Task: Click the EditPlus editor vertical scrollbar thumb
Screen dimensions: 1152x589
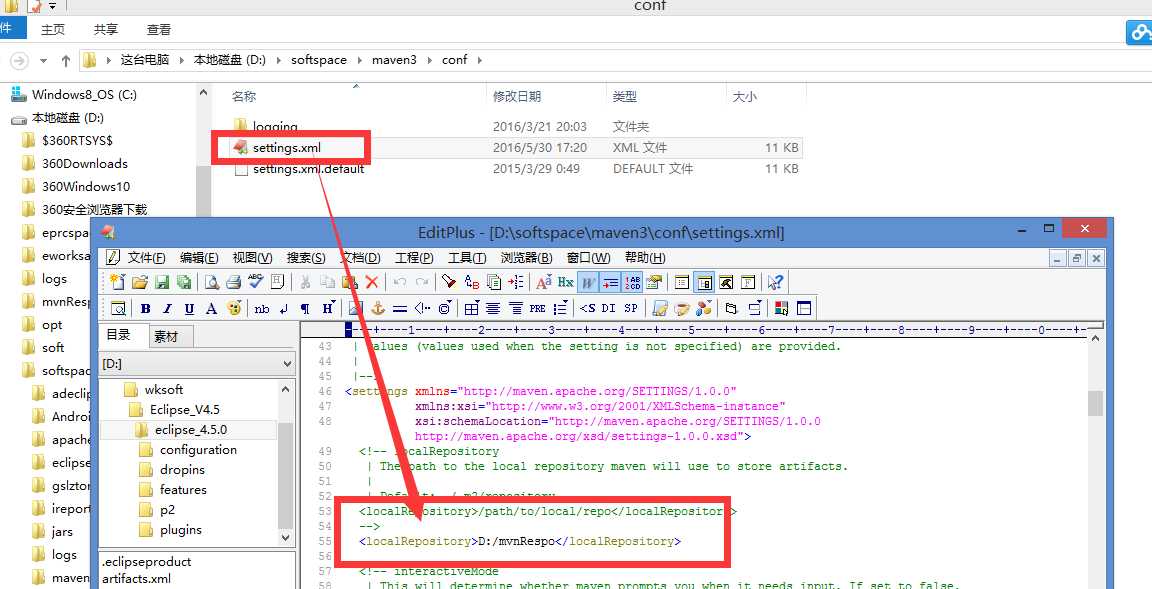Action: [x=1095, y=403]
